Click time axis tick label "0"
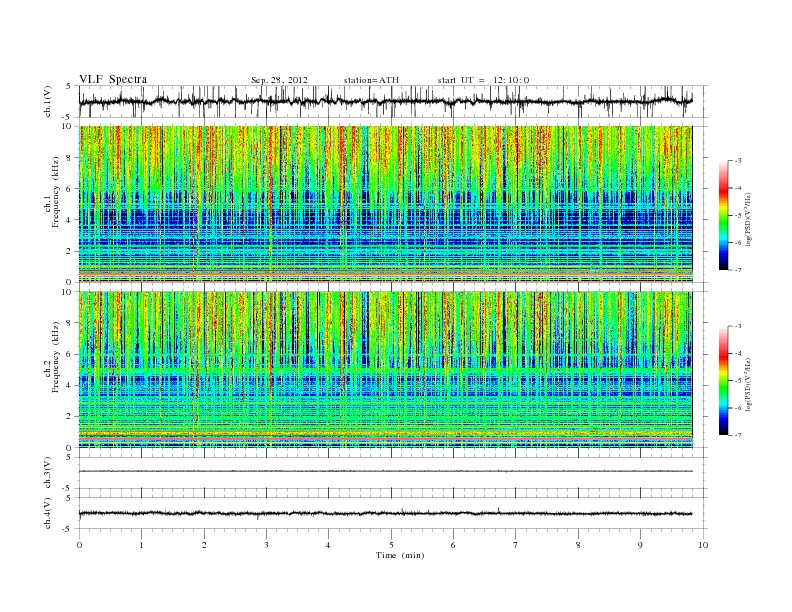Screen dimensions: 792x612 (x=79, y=545)
